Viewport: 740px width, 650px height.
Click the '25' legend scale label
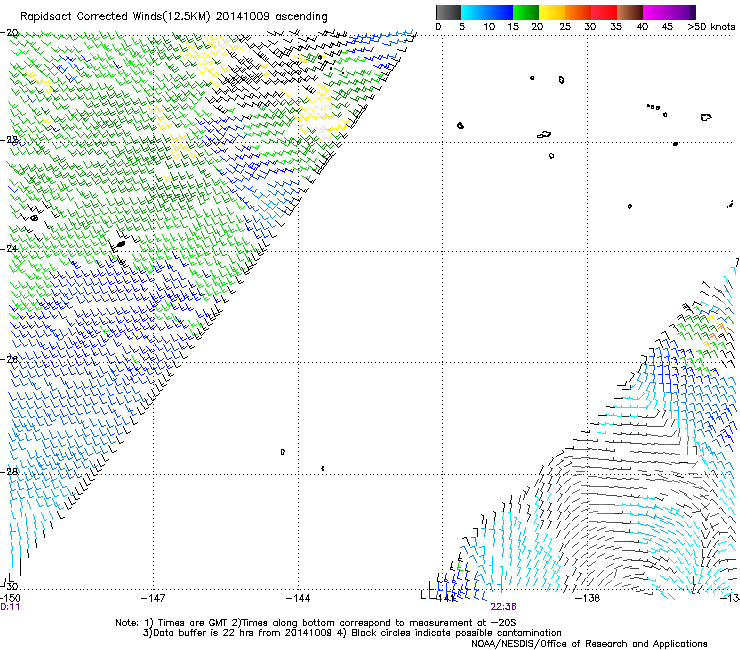coord(565,27)
